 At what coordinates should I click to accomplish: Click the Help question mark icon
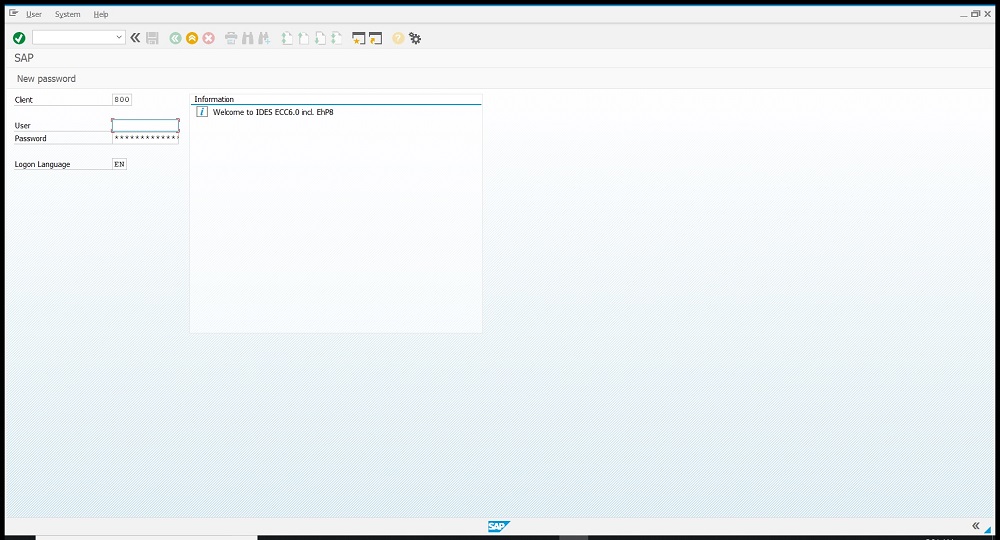click(x=398, y=38)
